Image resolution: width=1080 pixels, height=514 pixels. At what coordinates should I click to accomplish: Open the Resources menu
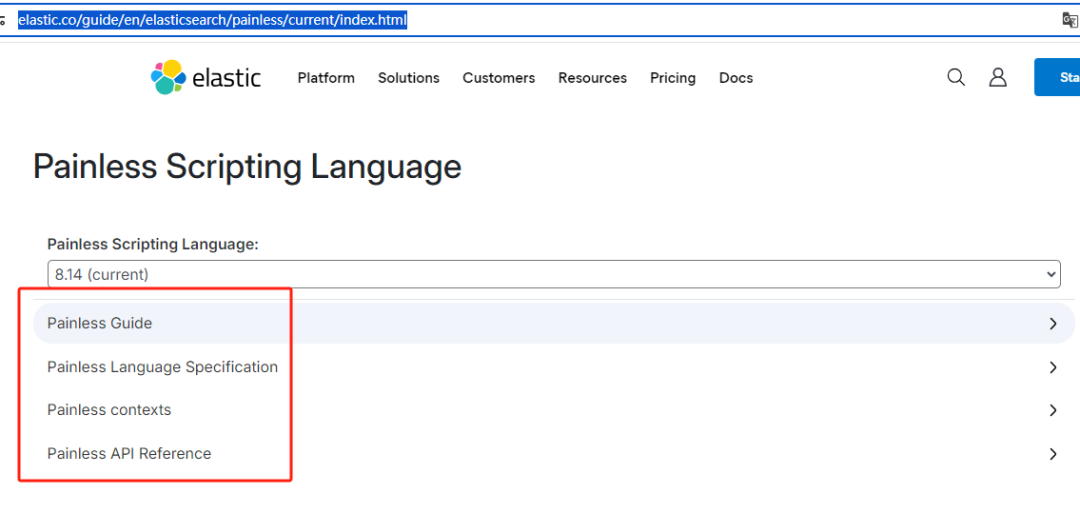592,78
